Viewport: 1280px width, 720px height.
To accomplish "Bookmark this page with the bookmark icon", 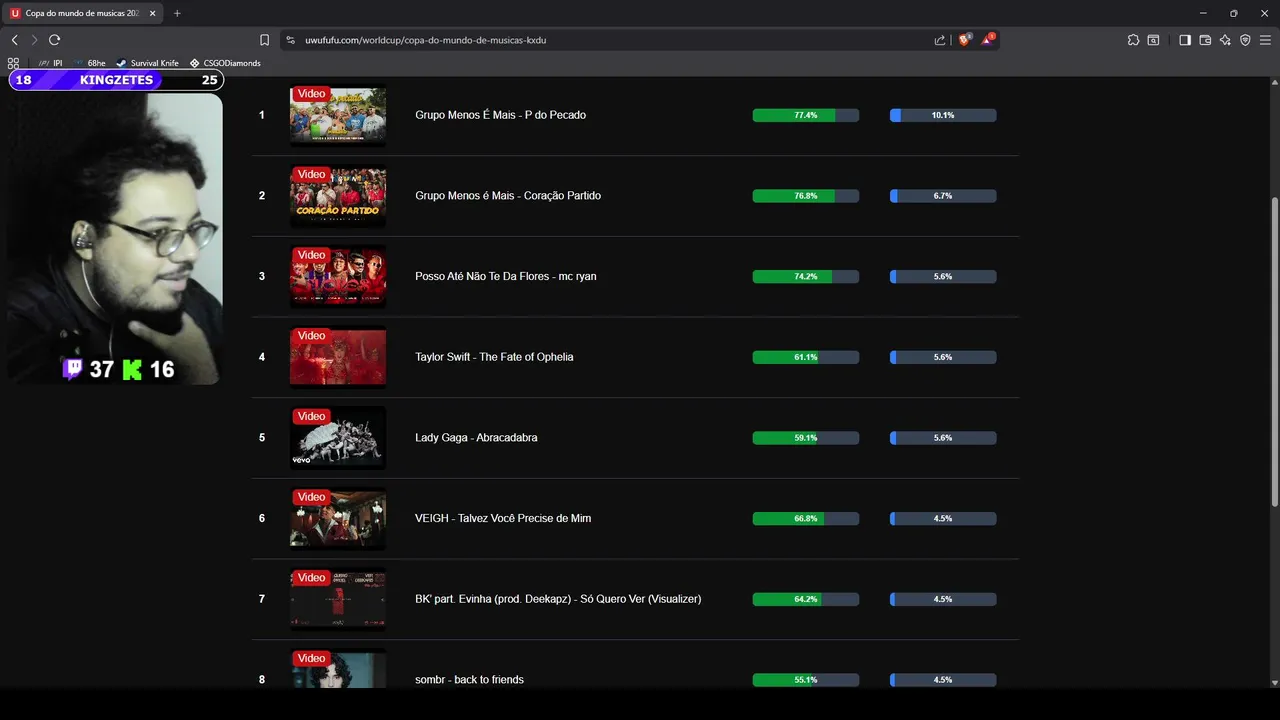I will click(264, 40).
